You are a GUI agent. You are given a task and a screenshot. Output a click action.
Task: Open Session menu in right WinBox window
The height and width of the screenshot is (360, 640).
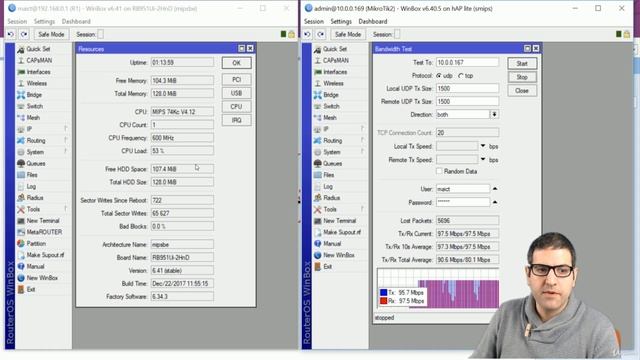tap(314, 21)
